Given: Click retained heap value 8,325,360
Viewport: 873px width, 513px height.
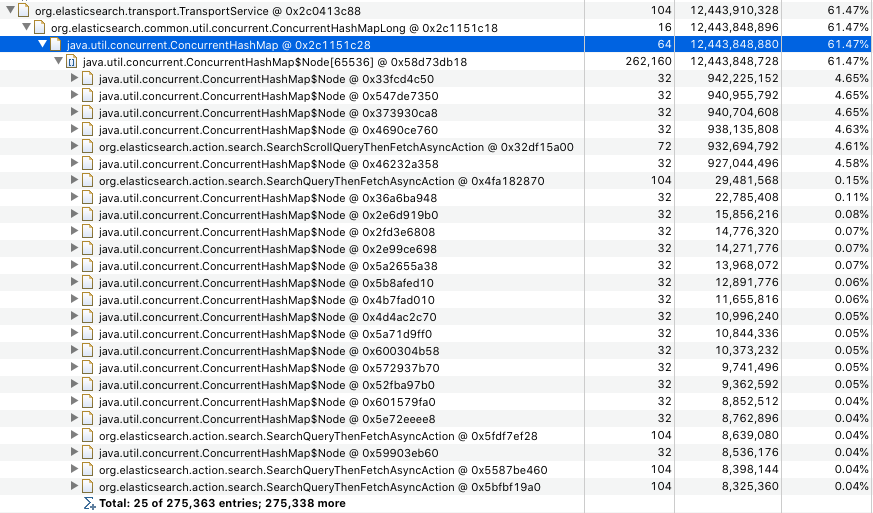Looking at the screenshot, I should [x=750, y=486].
